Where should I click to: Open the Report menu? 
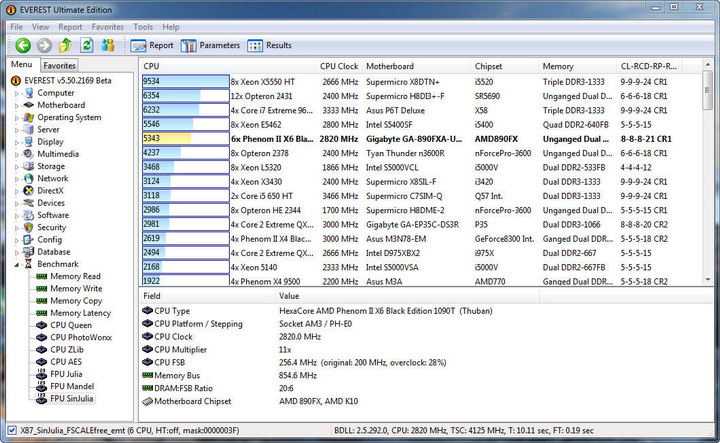pyautogui.click(x=70, y=27)
